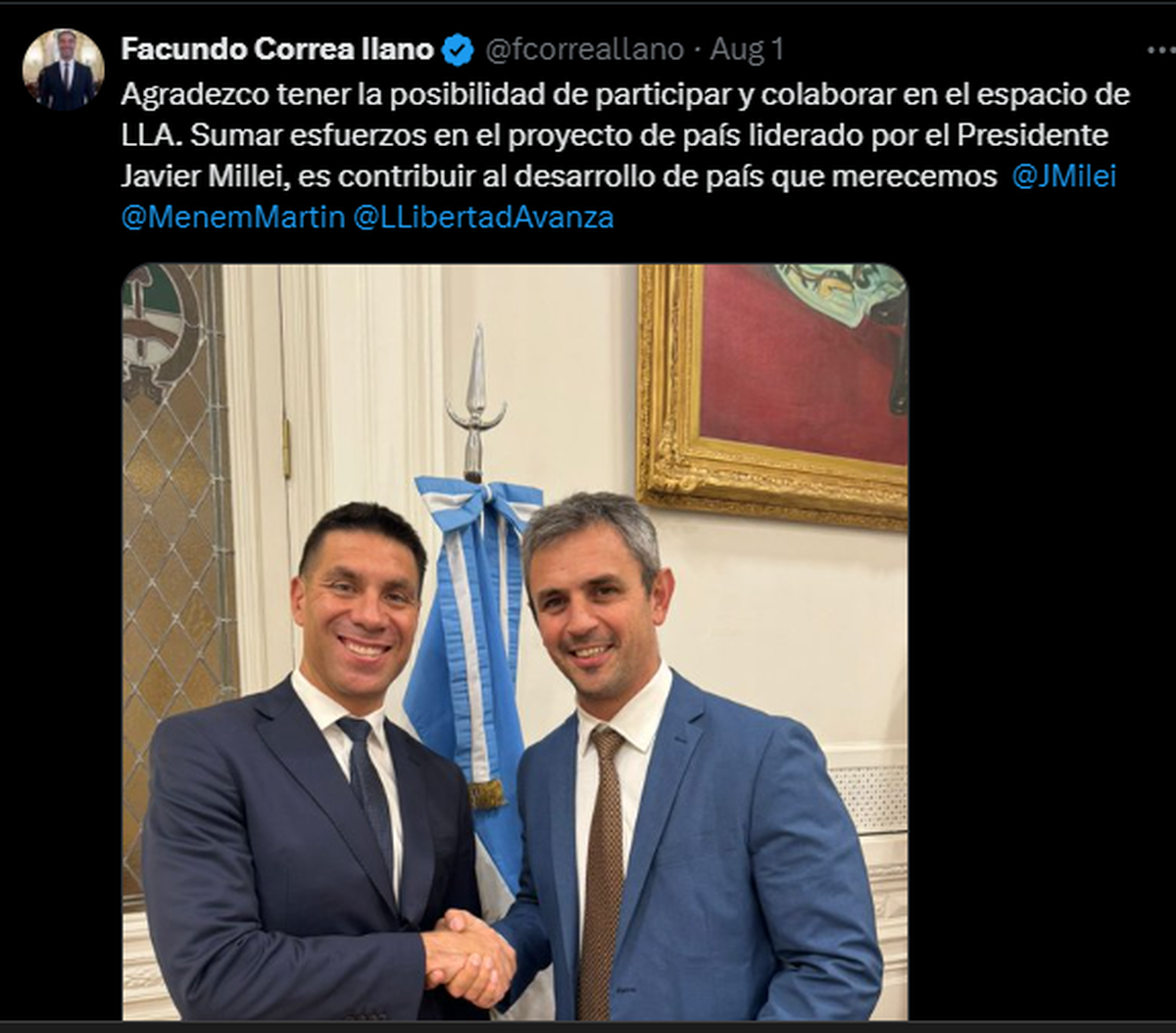
Task: Click the blue verified badge icon
Action: click(458, 49)
